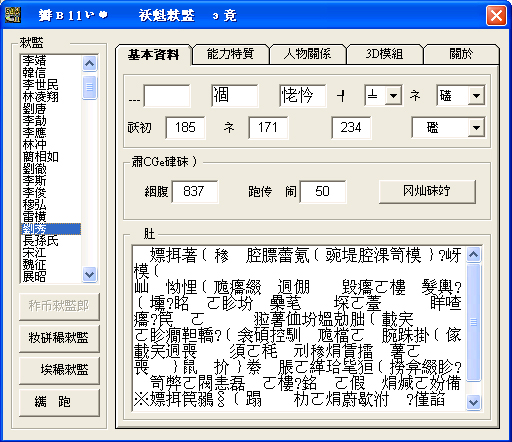
Task: Click the description text scroll-up arrow
Action: point(473,255)
